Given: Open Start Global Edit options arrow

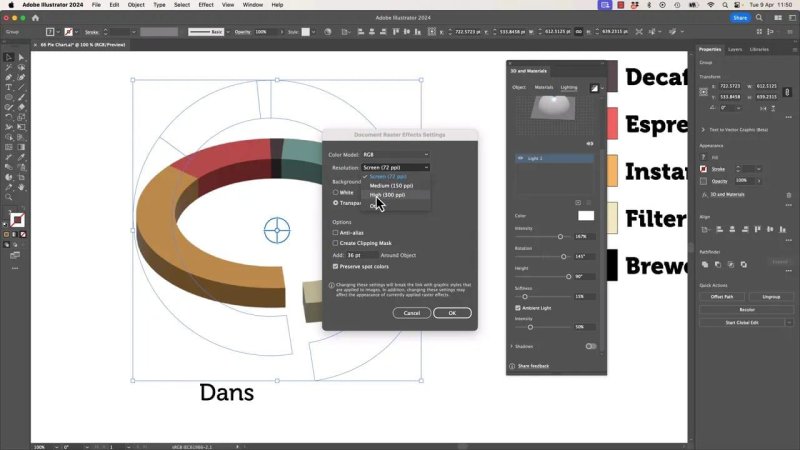Looking at the screenshot, I should pyautogui.click(x=790, y=323).
